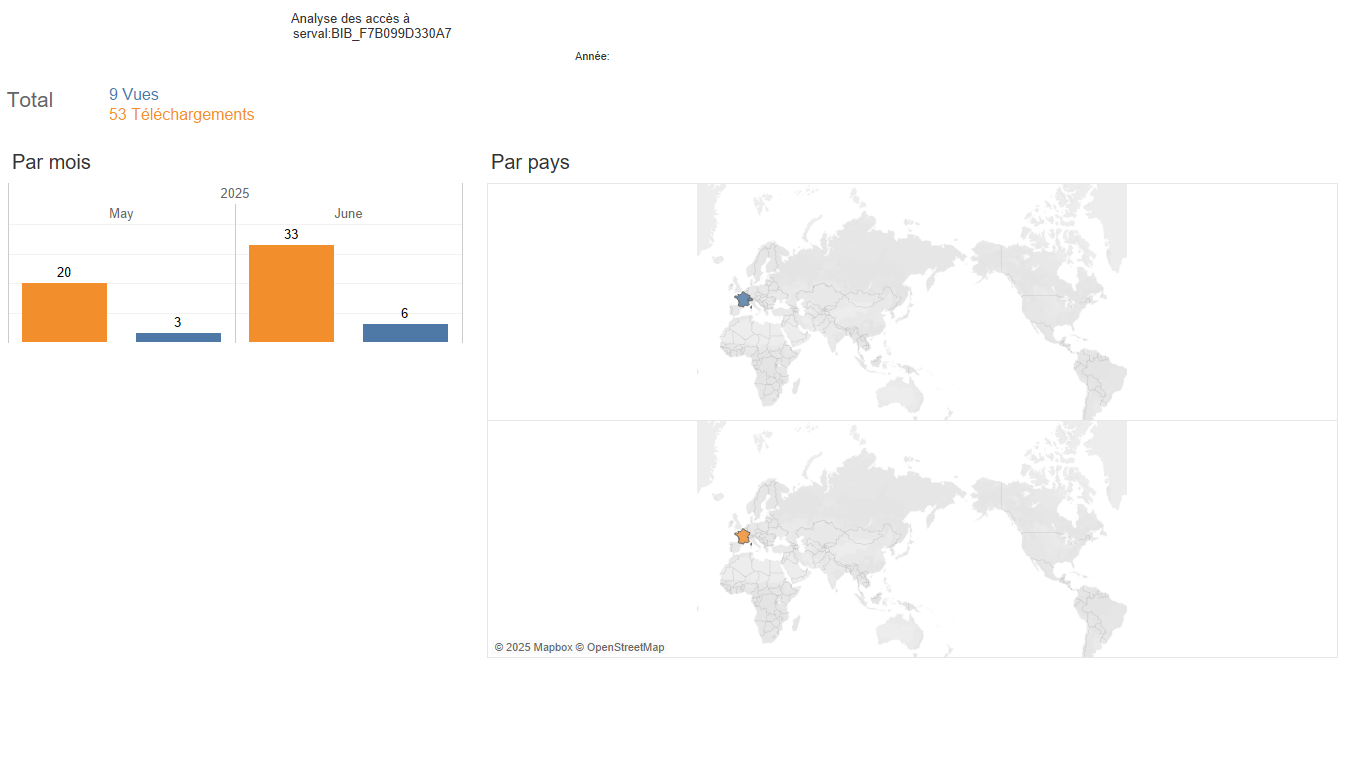
Task: Click the orange June downloads bar (33)
Action: (x=291, y=293)
